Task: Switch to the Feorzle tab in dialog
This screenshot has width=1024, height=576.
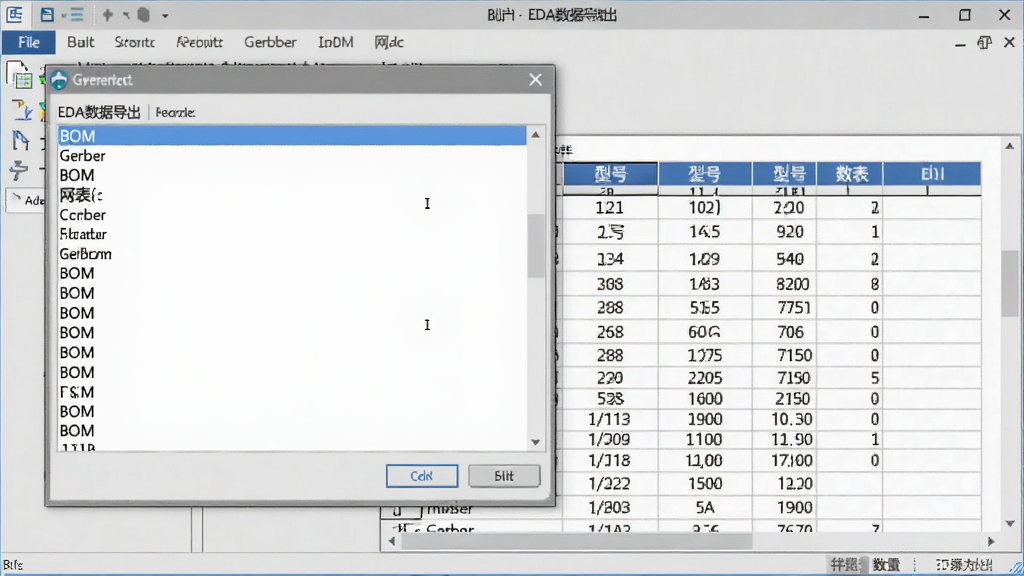Action: coord(175,112)
